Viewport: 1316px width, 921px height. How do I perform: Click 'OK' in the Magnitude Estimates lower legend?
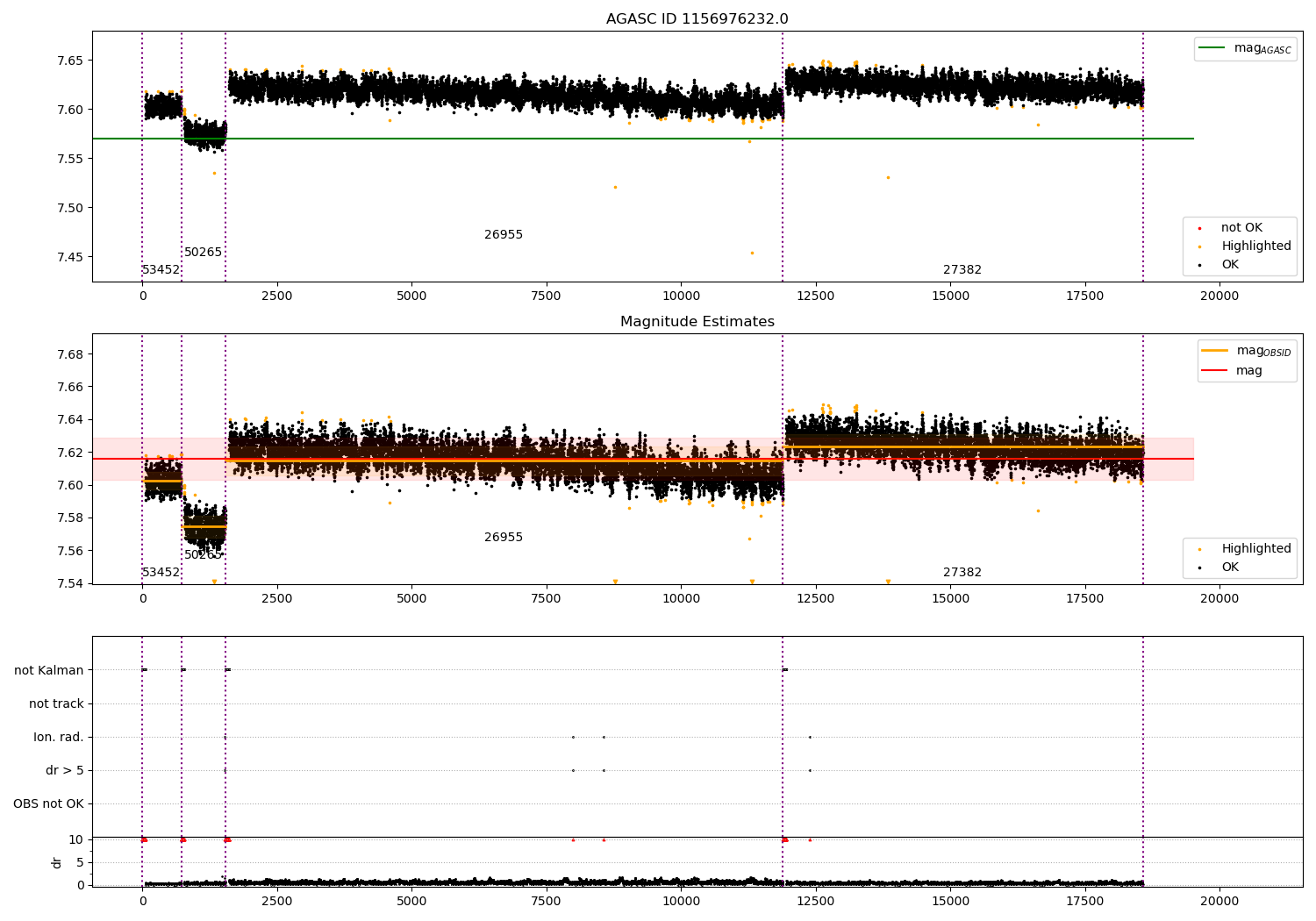(x=1230, y=568)
